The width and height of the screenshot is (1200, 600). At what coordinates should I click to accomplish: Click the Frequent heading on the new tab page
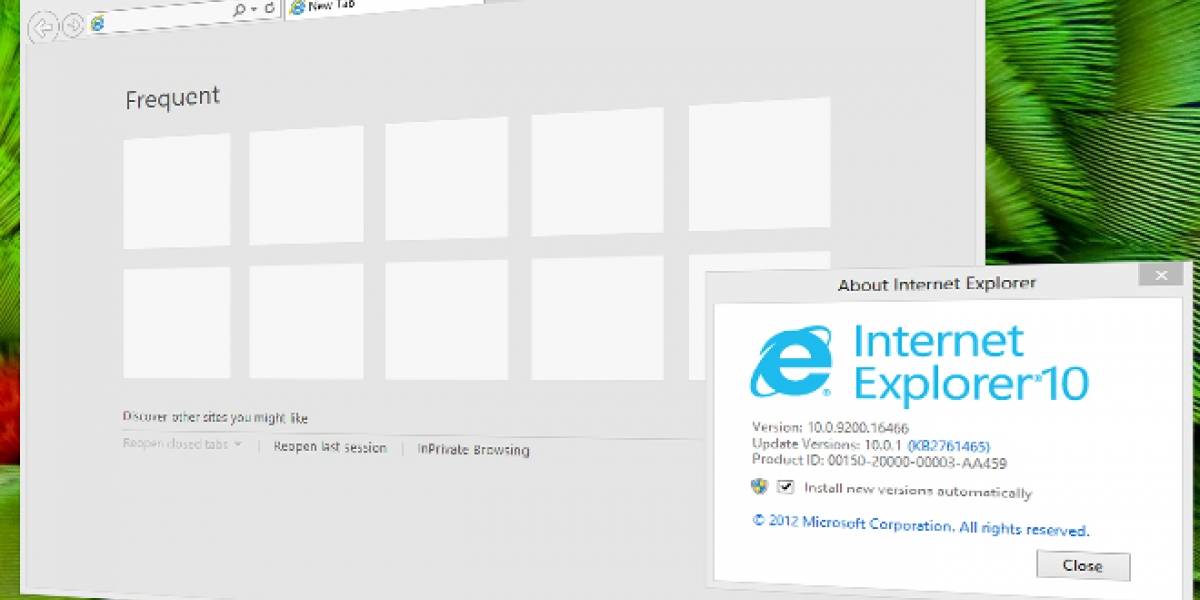[172, 99]
